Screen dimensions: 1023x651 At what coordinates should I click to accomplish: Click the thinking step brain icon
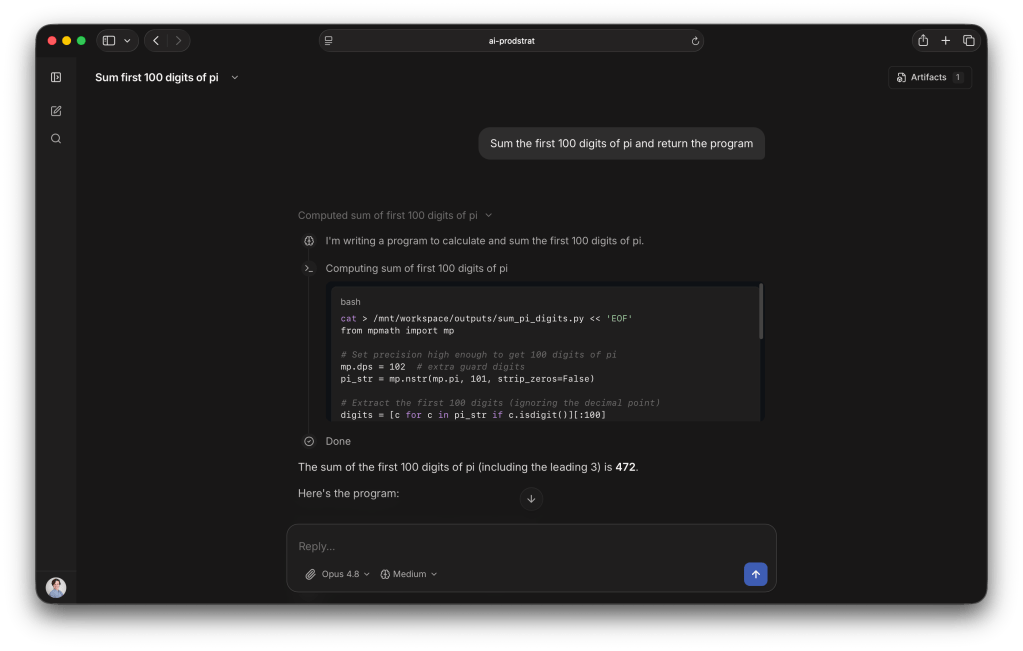click(x=309, y=241)
